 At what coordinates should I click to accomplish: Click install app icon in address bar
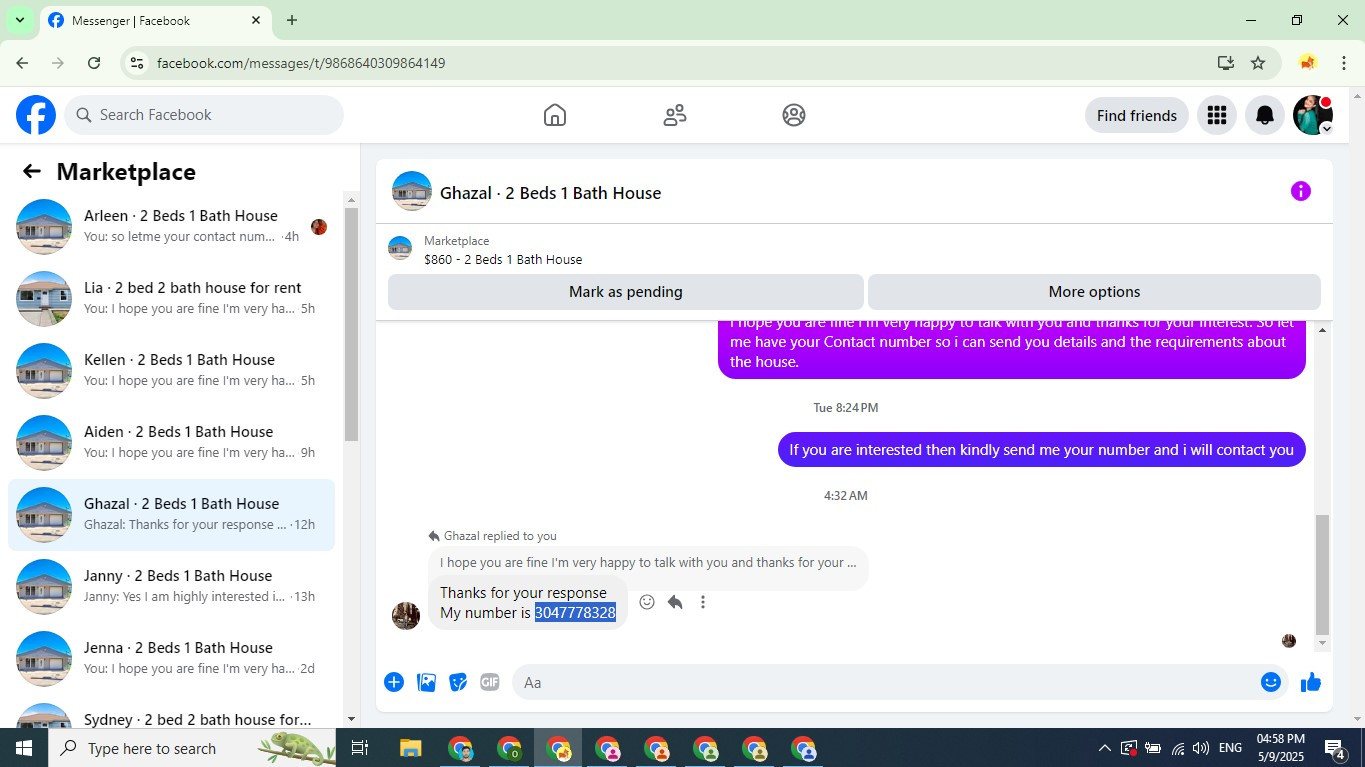1226,63
